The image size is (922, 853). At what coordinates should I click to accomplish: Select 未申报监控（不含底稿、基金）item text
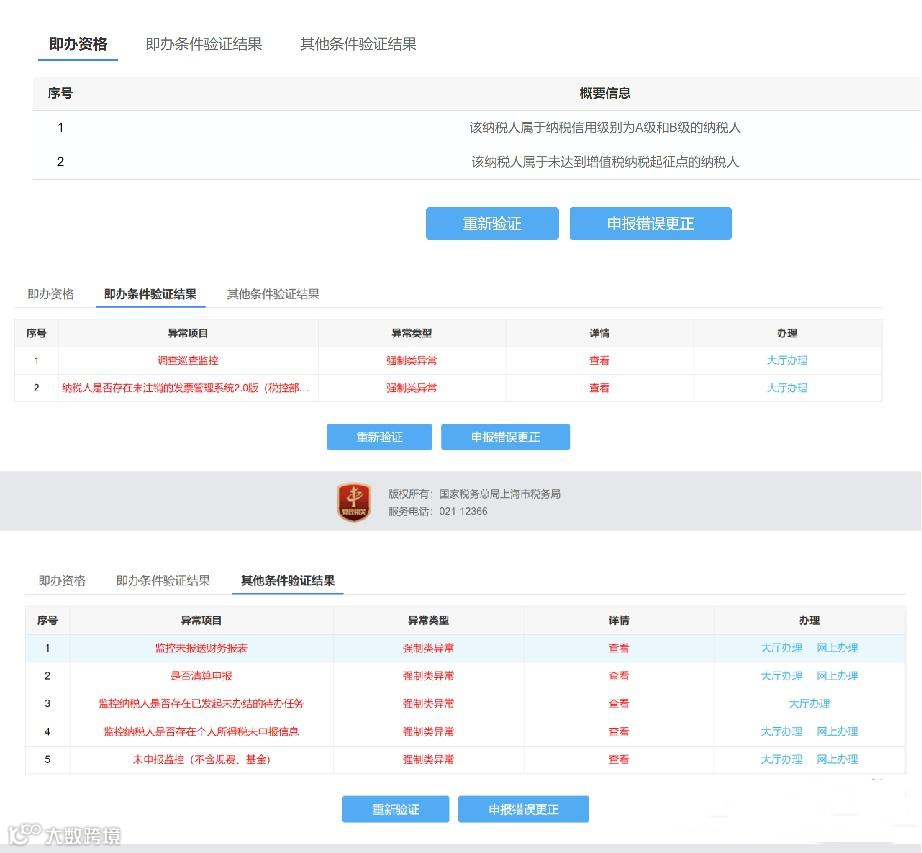click(201, 760)
